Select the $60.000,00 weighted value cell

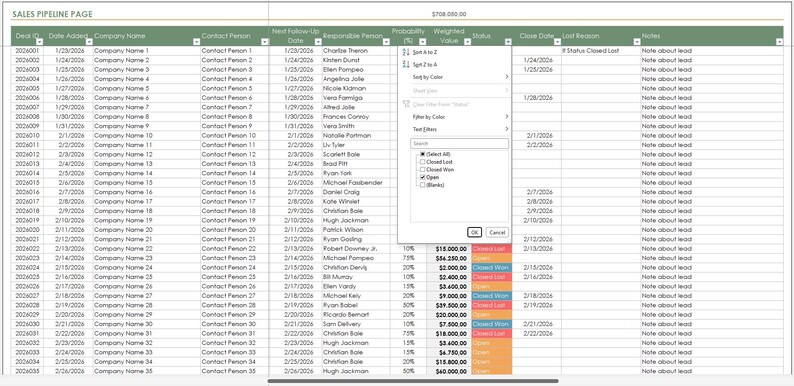click(x=449, y=371)
